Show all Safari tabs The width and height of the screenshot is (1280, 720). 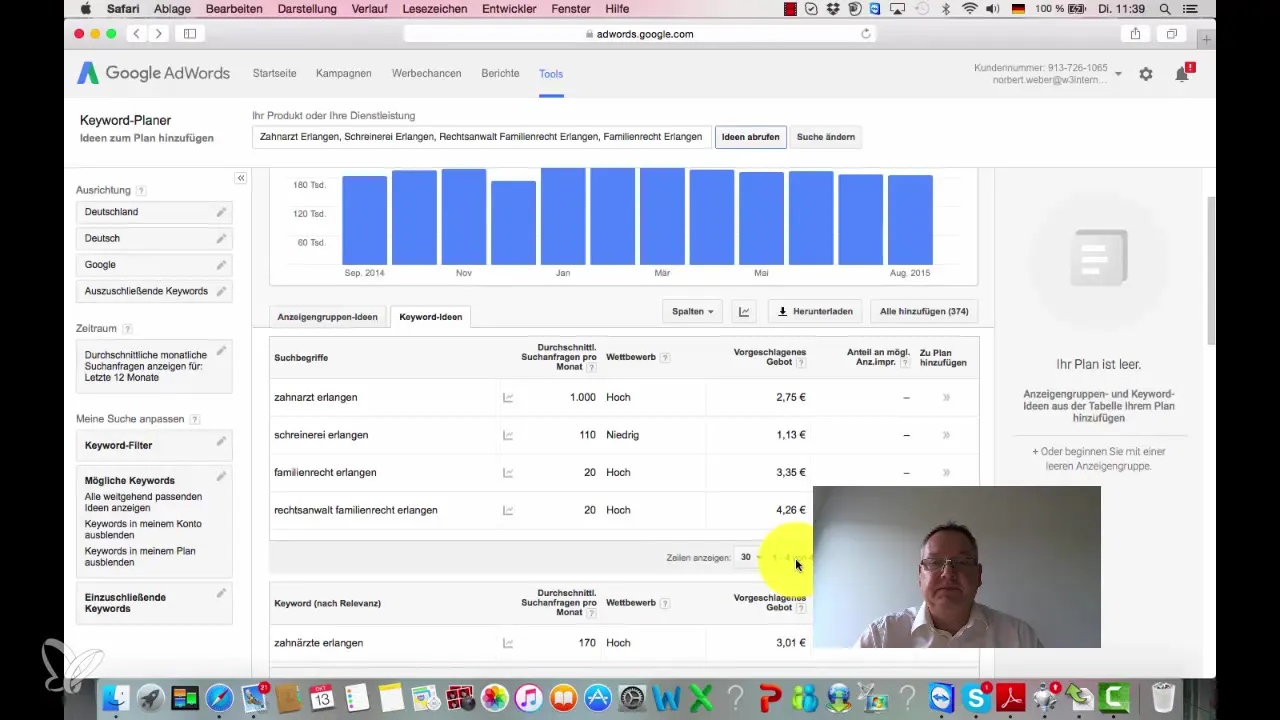pos(1171,34)
